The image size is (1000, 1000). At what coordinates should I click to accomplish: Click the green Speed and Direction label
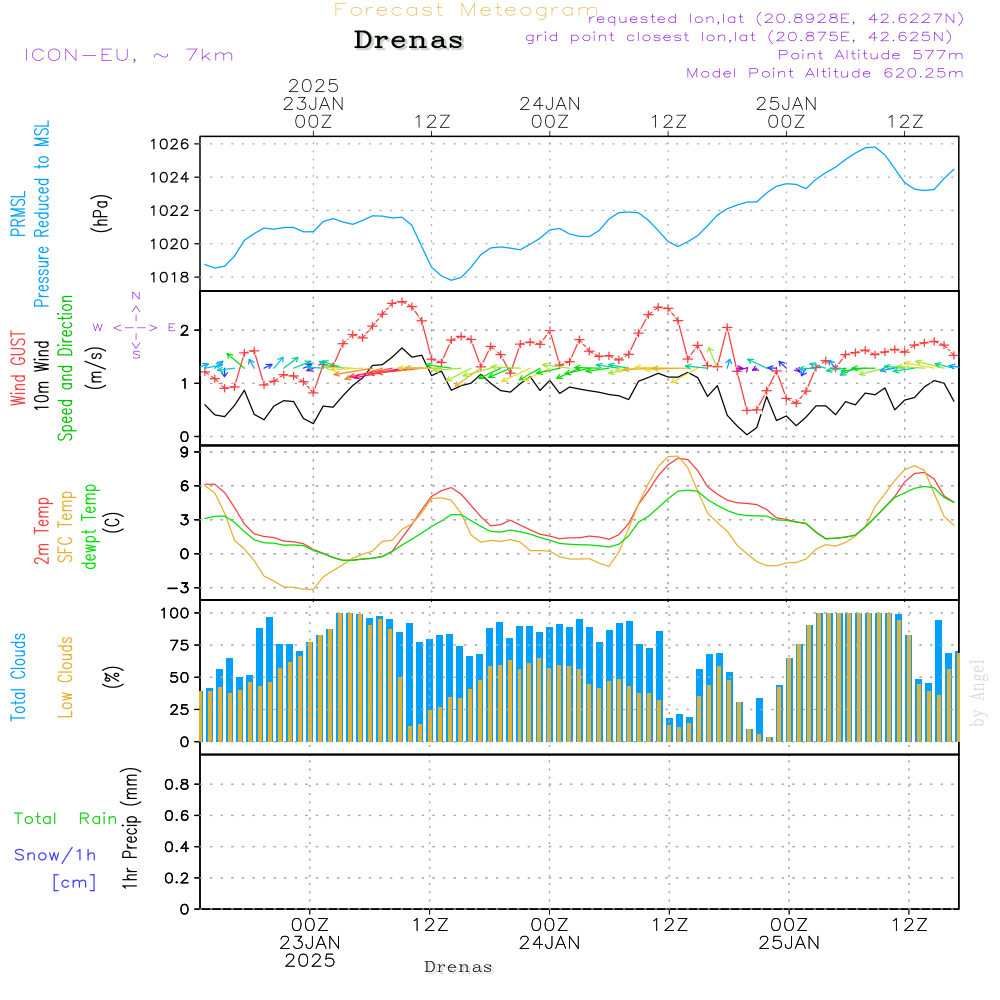[66, 368]
